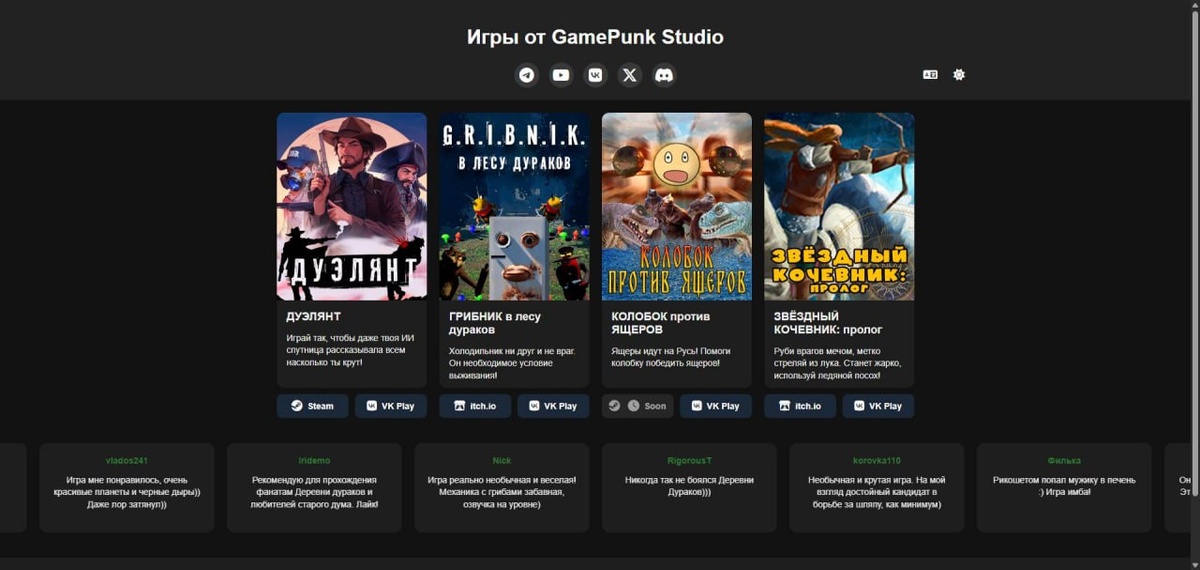Switch site language with translate icon

[930, 75]
